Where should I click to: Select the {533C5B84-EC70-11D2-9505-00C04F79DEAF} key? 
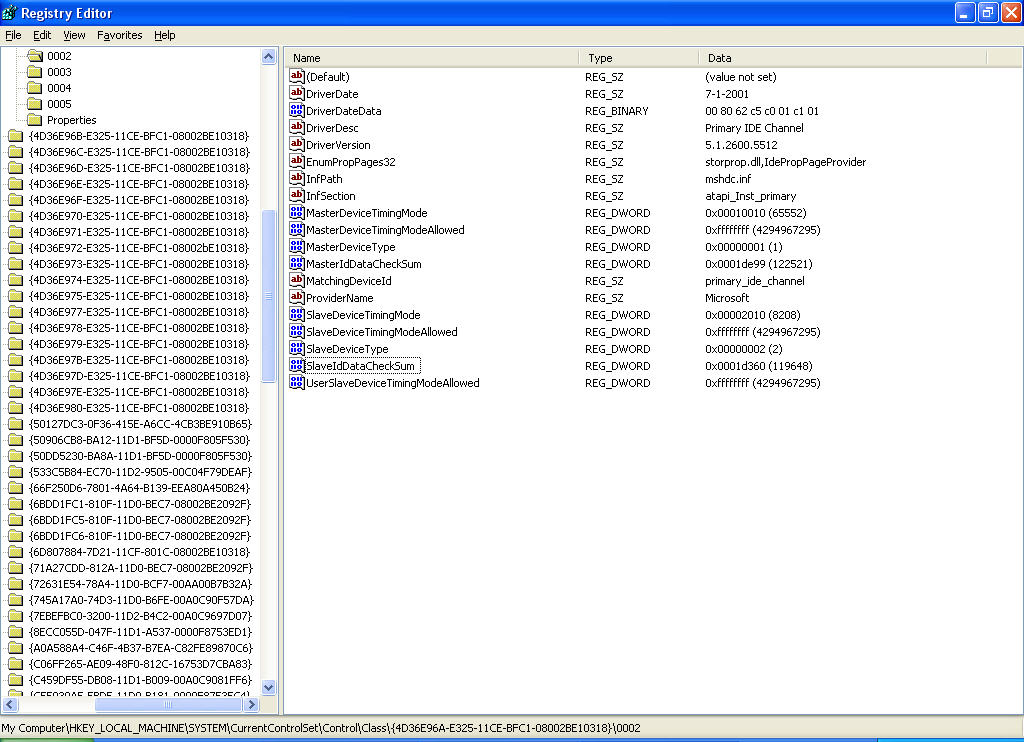tap(140, 472)
